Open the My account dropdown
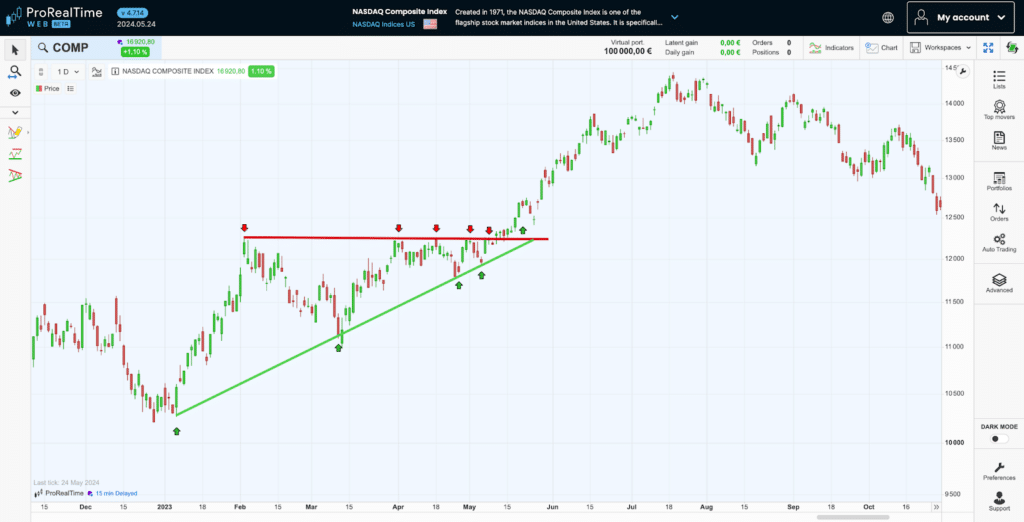The height and width of the screenshot is (522, 1024). pyautogui.click(x=959, y=18)
